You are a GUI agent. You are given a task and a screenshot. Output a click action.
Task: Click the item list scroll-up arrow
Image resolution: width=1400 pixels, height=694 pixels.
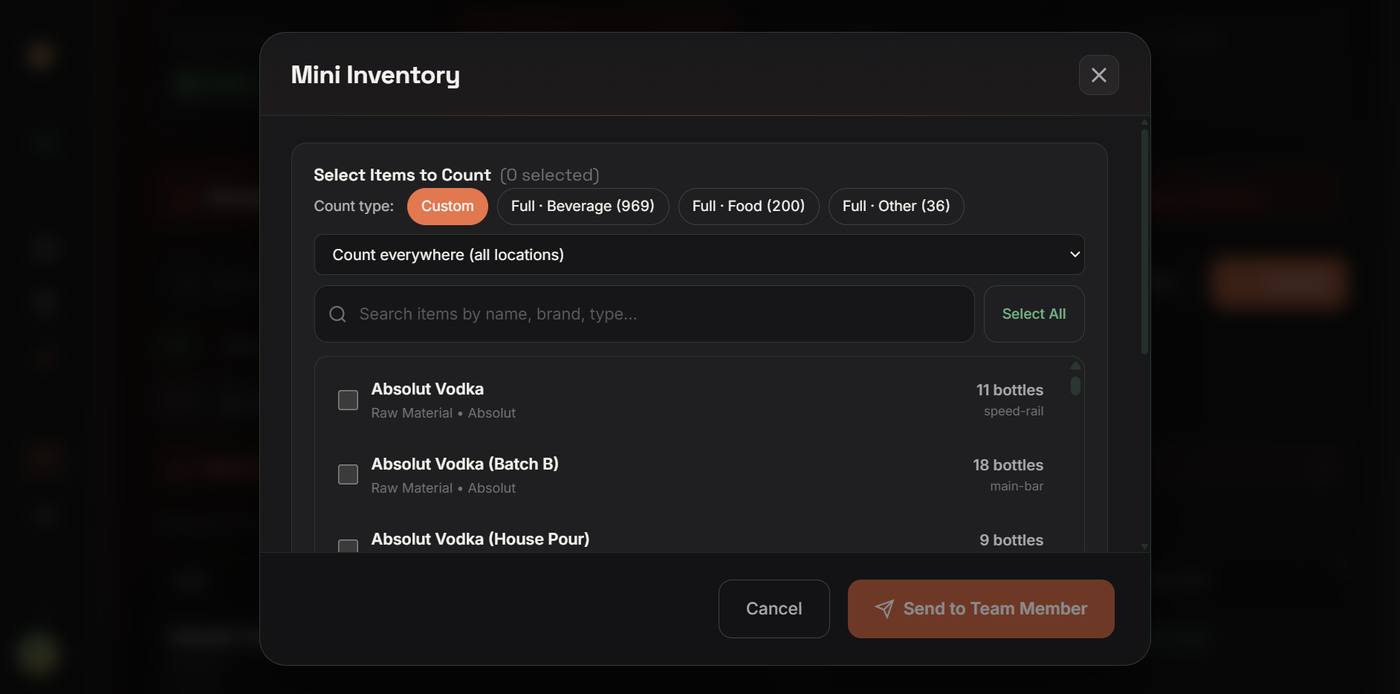(x=1075, y=366)
